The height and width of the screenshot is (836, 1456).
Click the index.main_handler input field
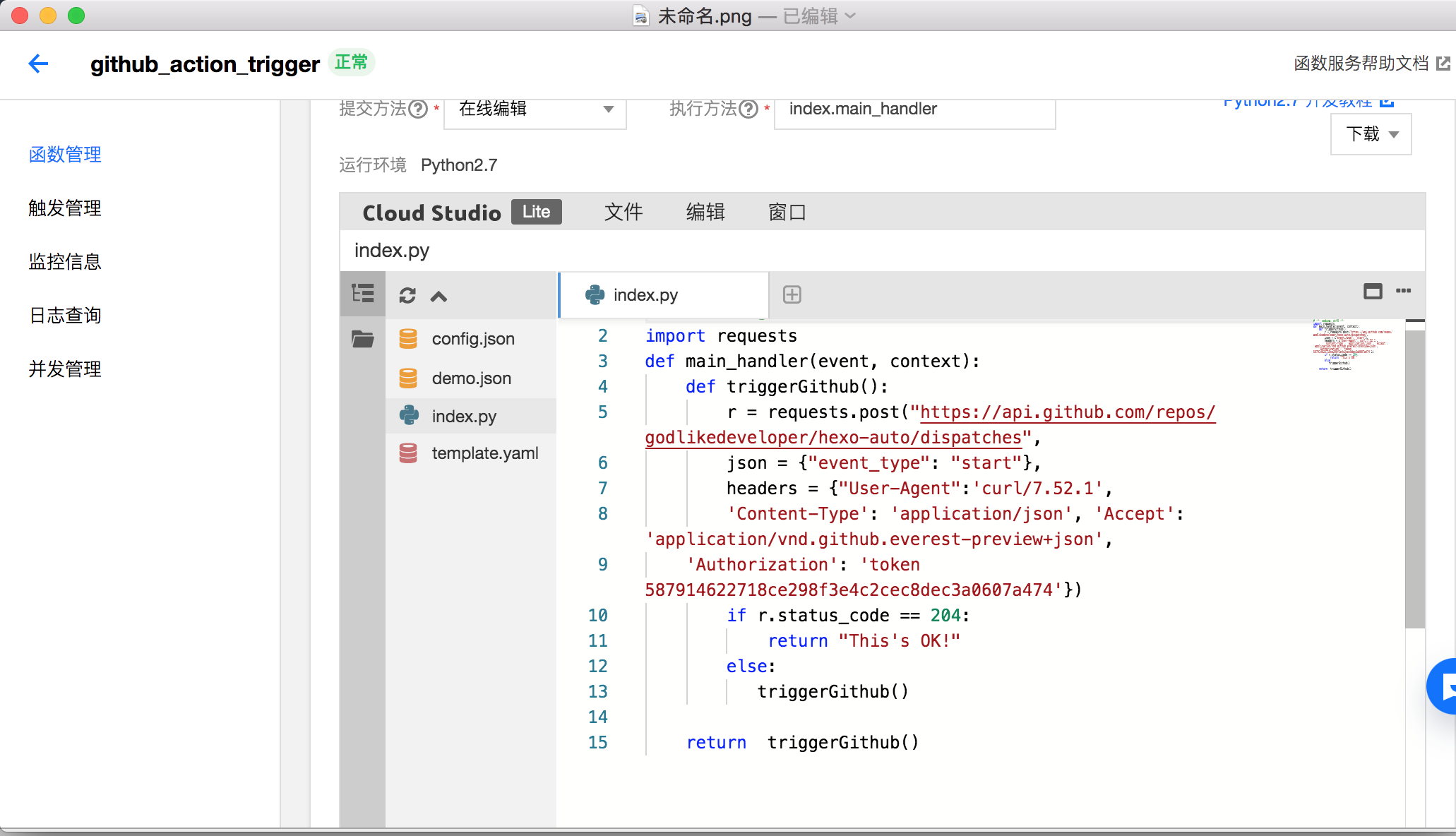pos(914,109)
